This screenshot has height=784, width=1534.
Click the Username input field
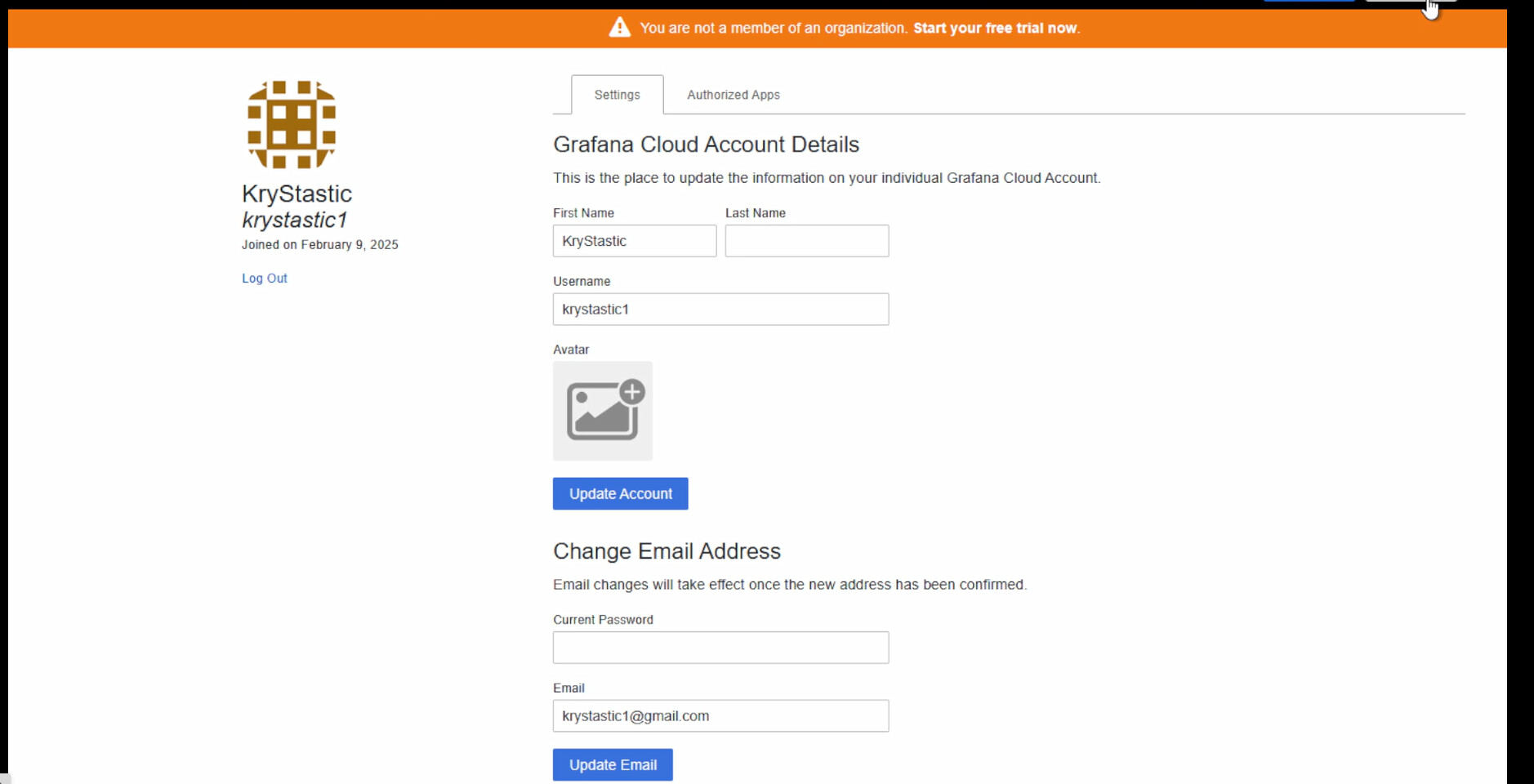tap(720, 310)
